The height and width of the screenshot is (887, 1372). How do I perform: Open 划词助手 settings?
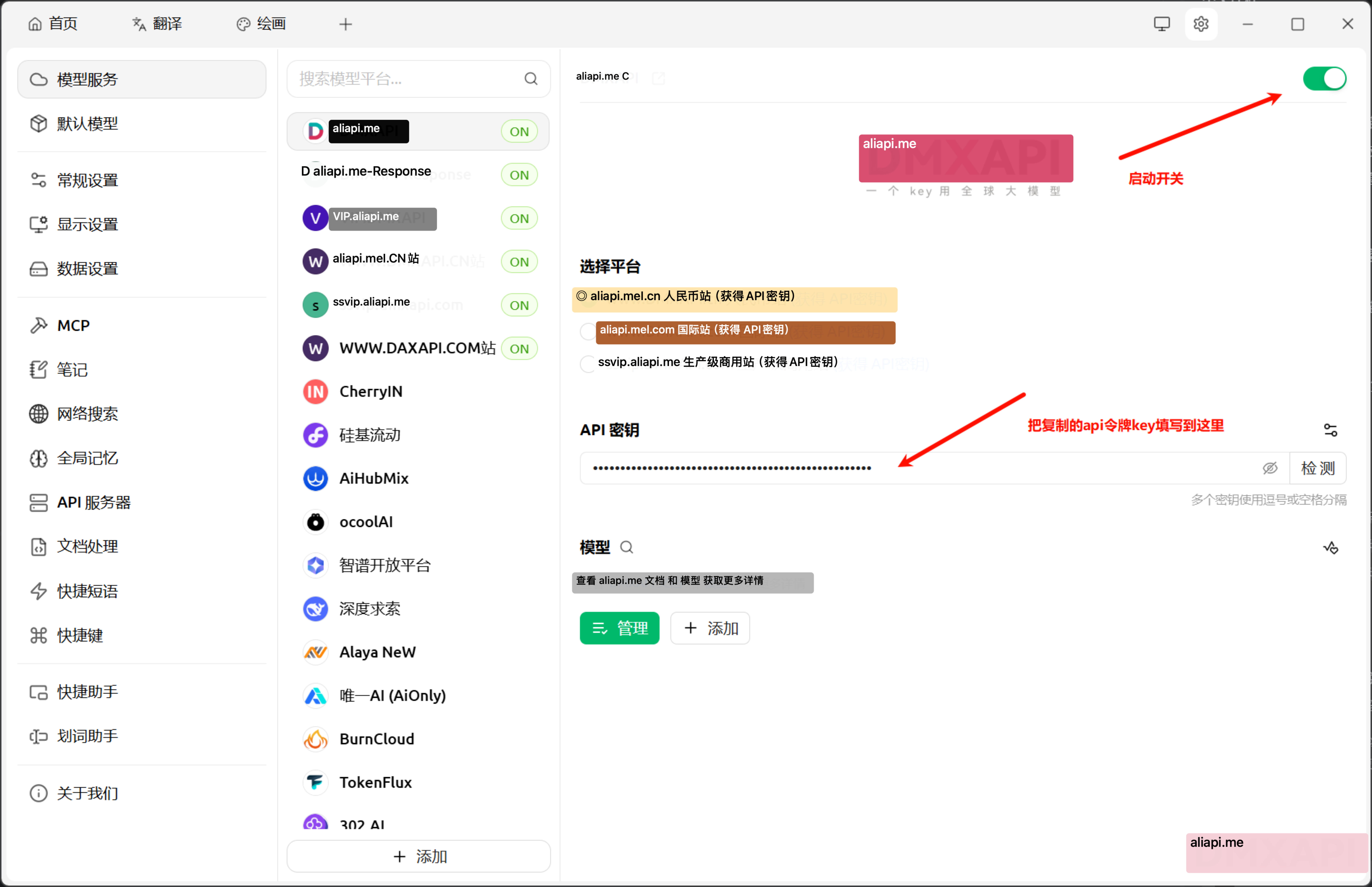(x=142, y=736)
